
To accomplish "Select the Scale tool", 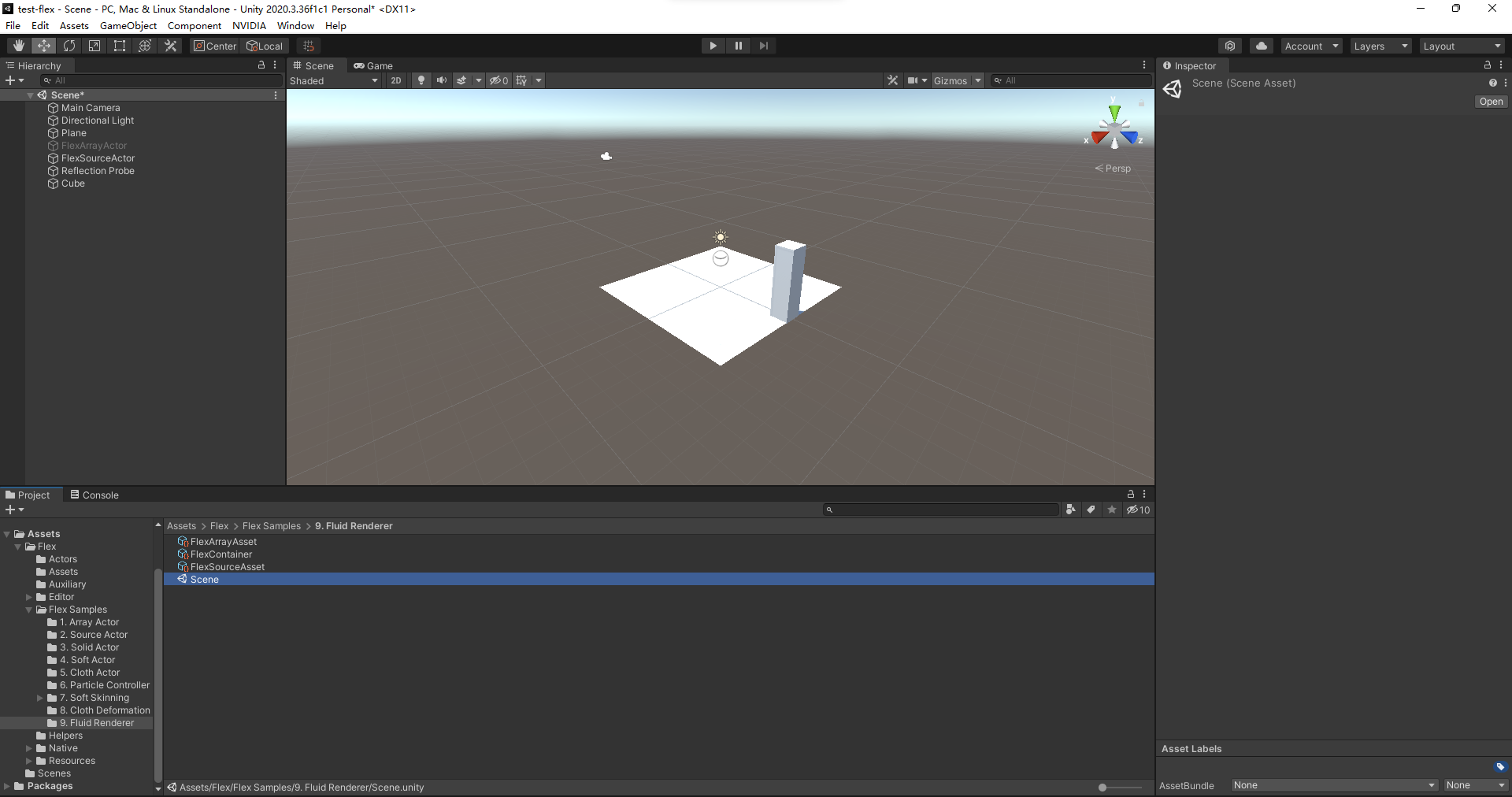I will 94,46.
